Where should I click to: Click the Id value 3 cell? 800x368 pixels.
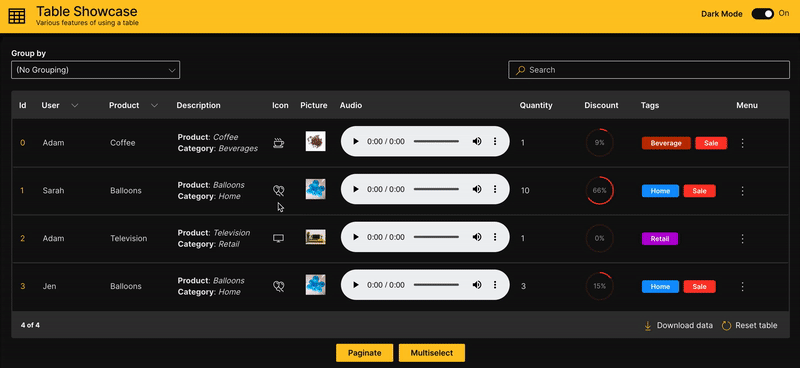tap(22, 286)
